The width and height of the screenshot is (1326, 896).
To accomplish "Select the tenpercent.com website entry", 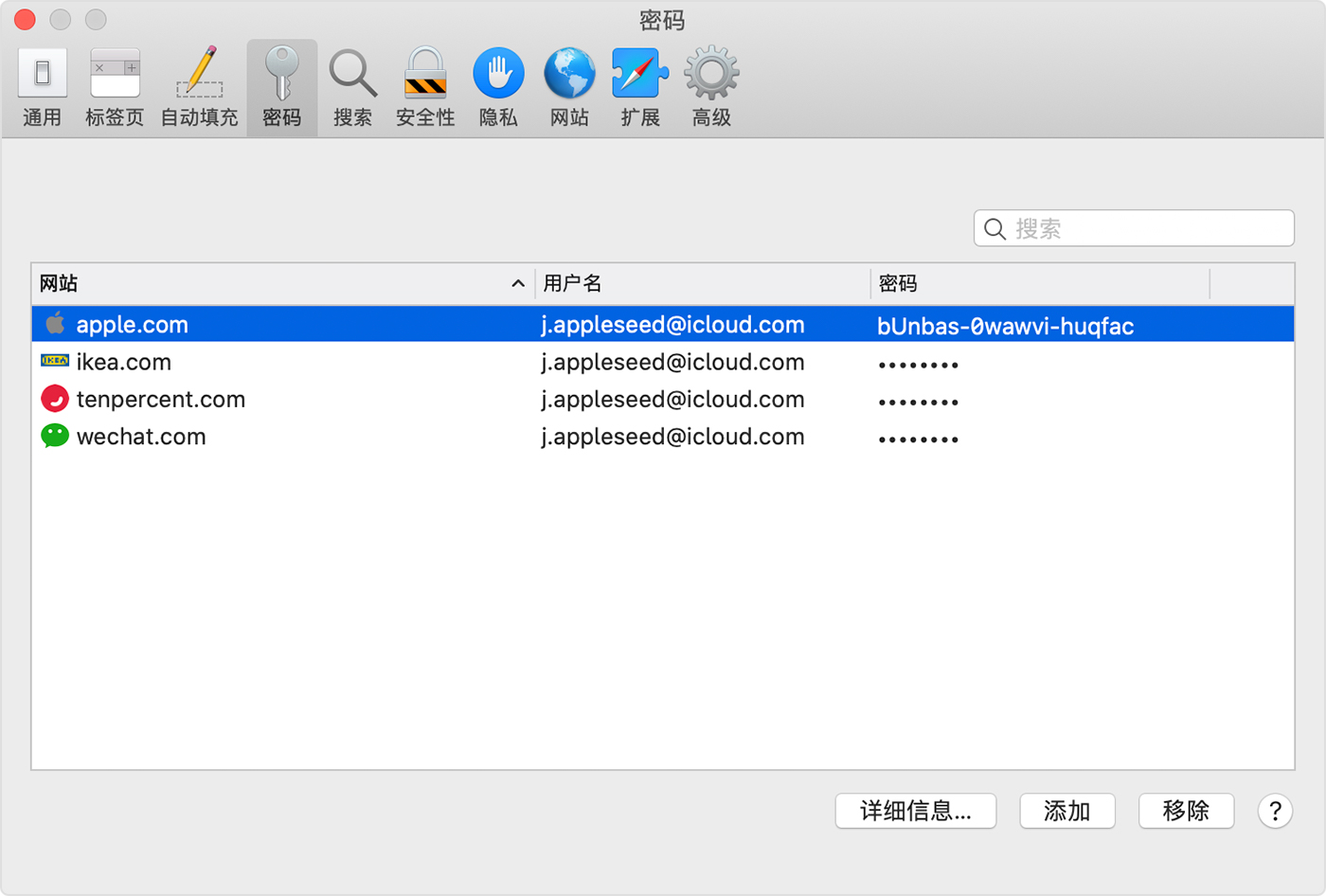I will 161,399.
